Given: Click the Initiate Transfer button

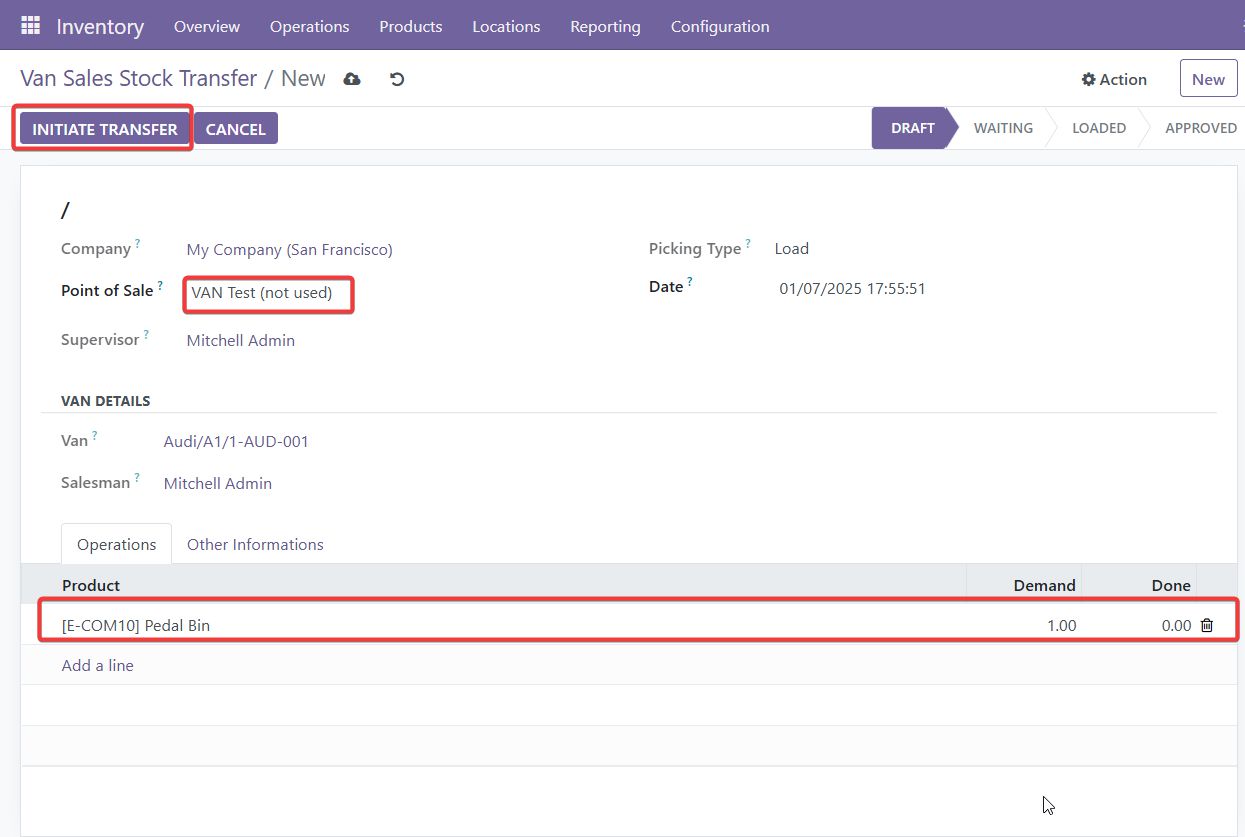Looking at the screenshot, I should tap(104, 129).
